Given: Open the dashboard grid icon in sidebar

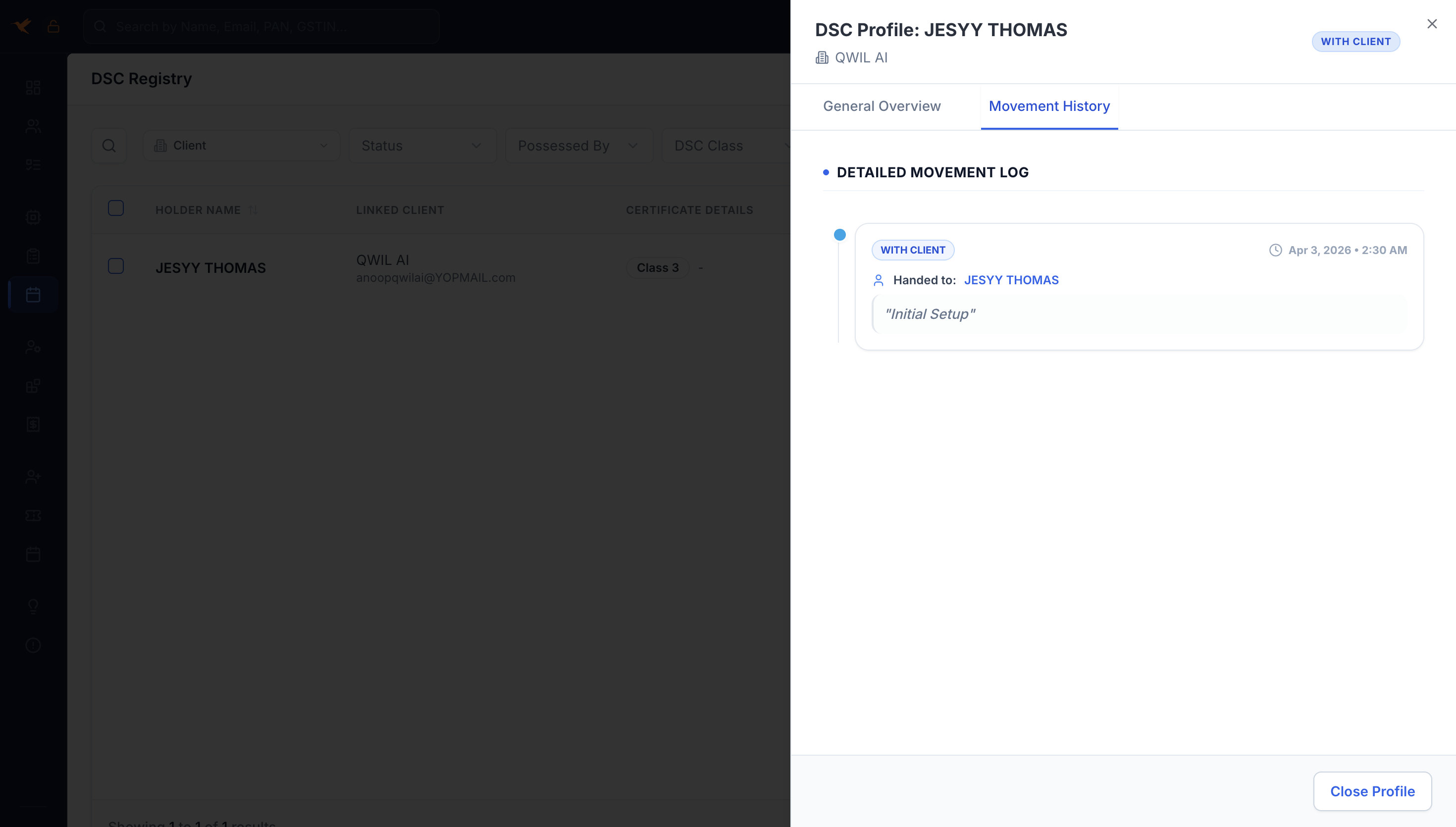Looking at the screenshot, I should coord(33,88).
